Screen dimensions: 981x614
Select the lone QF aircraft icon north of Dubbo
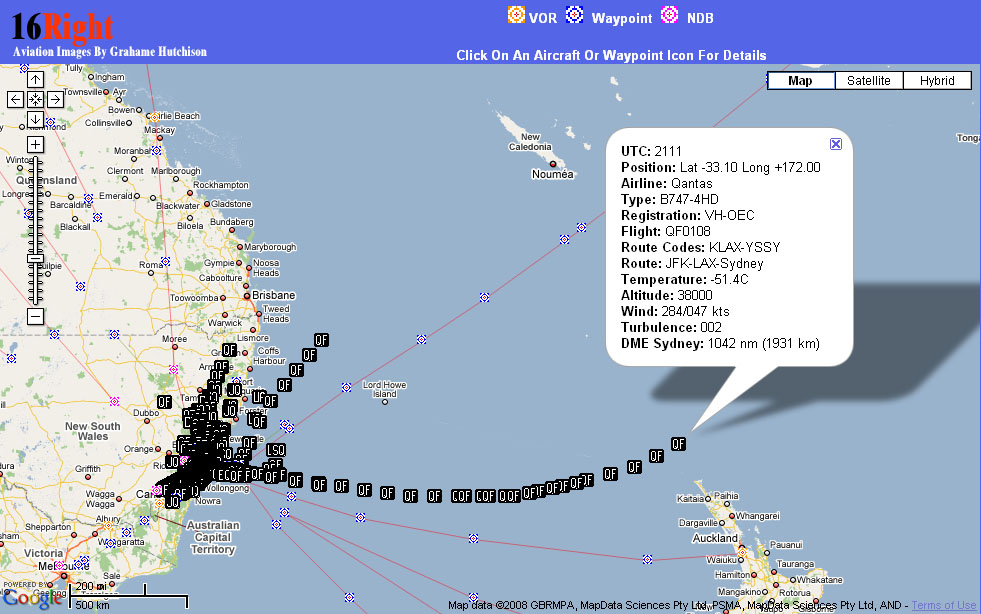point(164,402)
